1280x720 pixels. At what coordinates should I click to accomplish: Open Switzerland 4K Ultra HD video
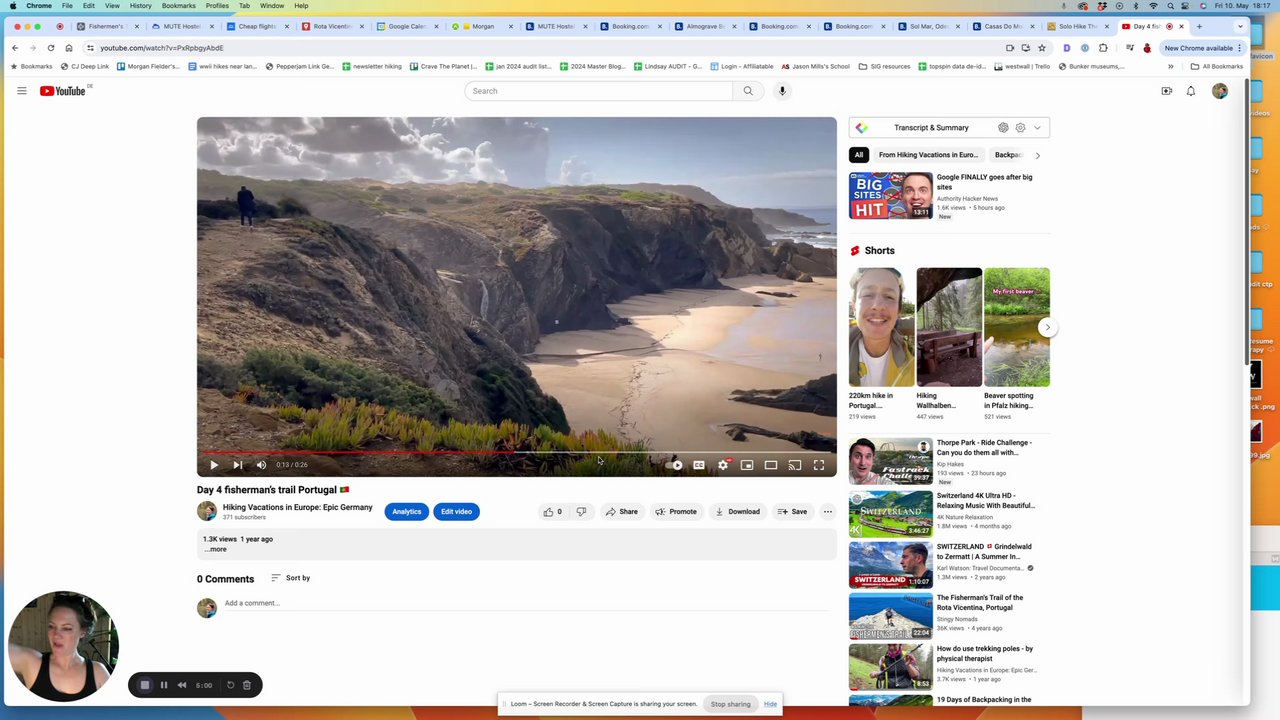click(x=949, y=513)
